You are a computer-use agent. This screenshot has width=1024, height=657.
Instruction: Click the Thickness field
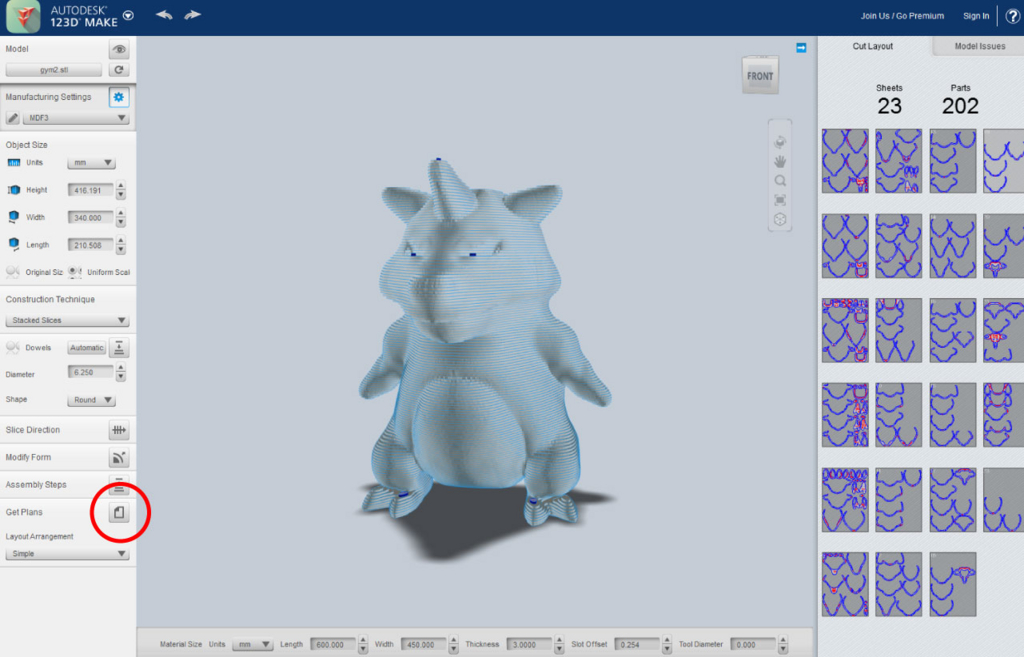(x=530, y=645)
